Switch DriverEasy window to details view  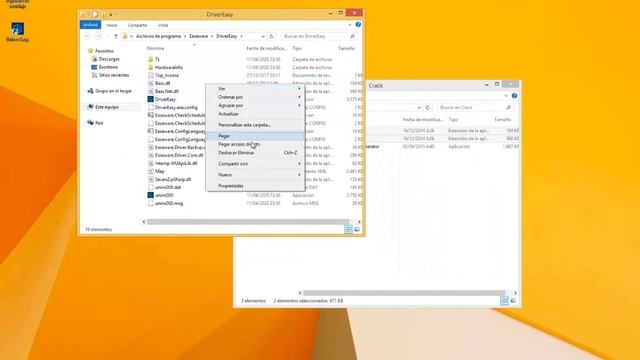tap(349, 229)
